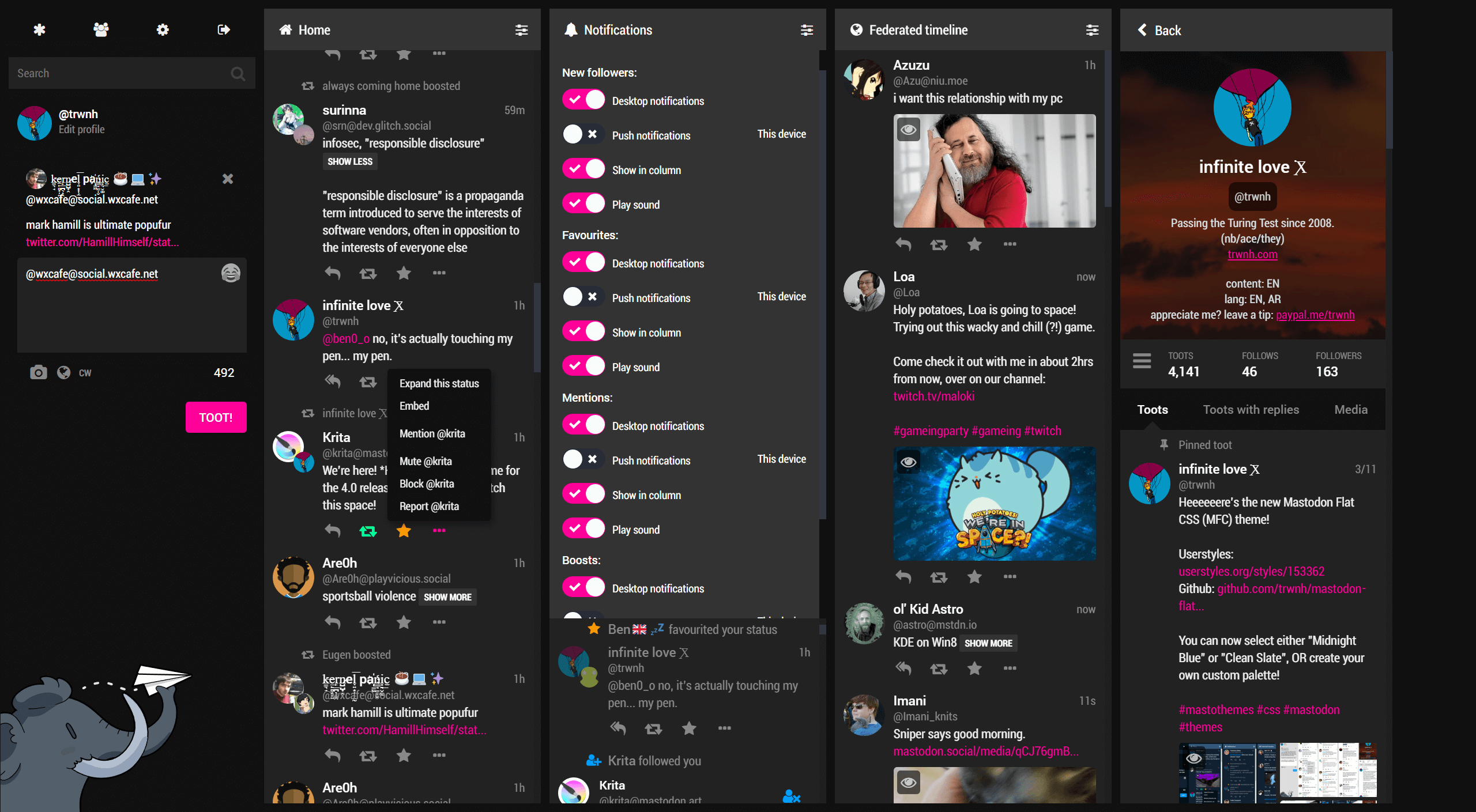The image size is (1476, 812).
Task: Enable push notifications for Favourites
Action: point(583,297)
